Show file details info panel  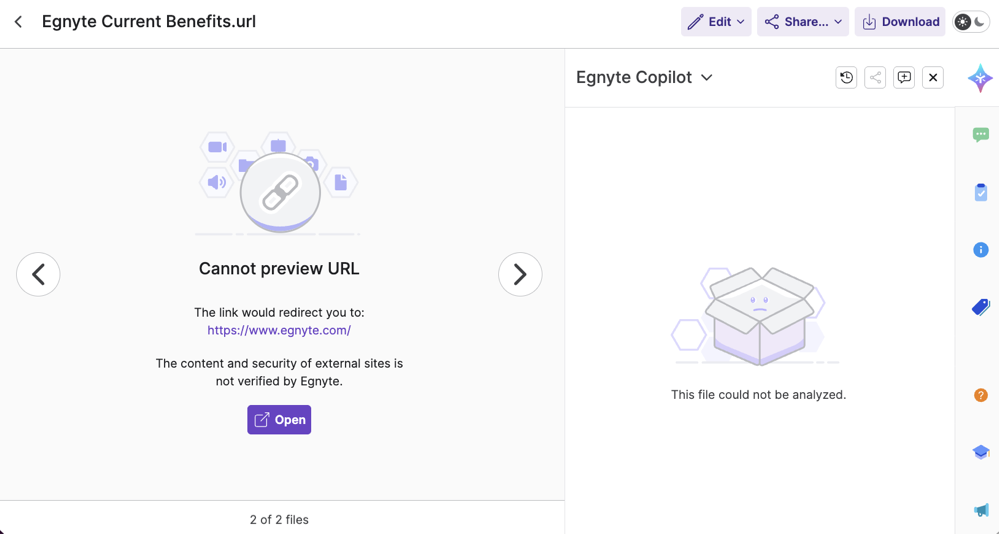coord(980,250)
